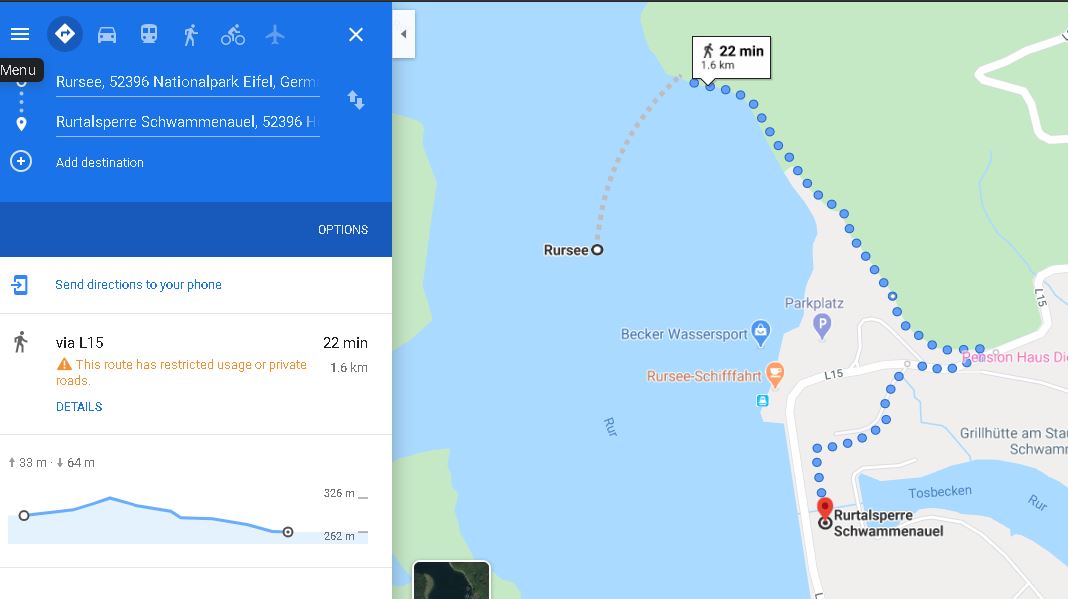This screenshot has width=1068, height=599.
Task: Send directions to your phone
Action: pyautogui.click(x=138, y=285)
